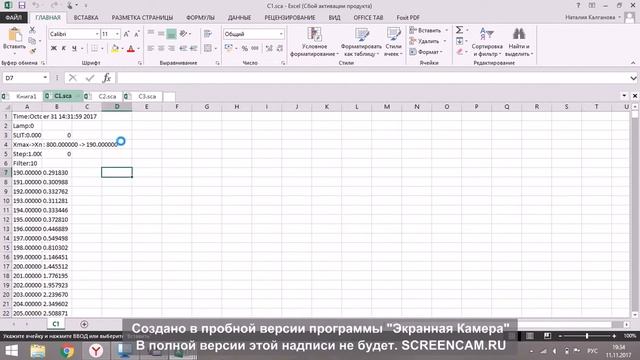Screen dimensions: 640x360
Task: Click Increase Indent icon
Action: point(193,49)
